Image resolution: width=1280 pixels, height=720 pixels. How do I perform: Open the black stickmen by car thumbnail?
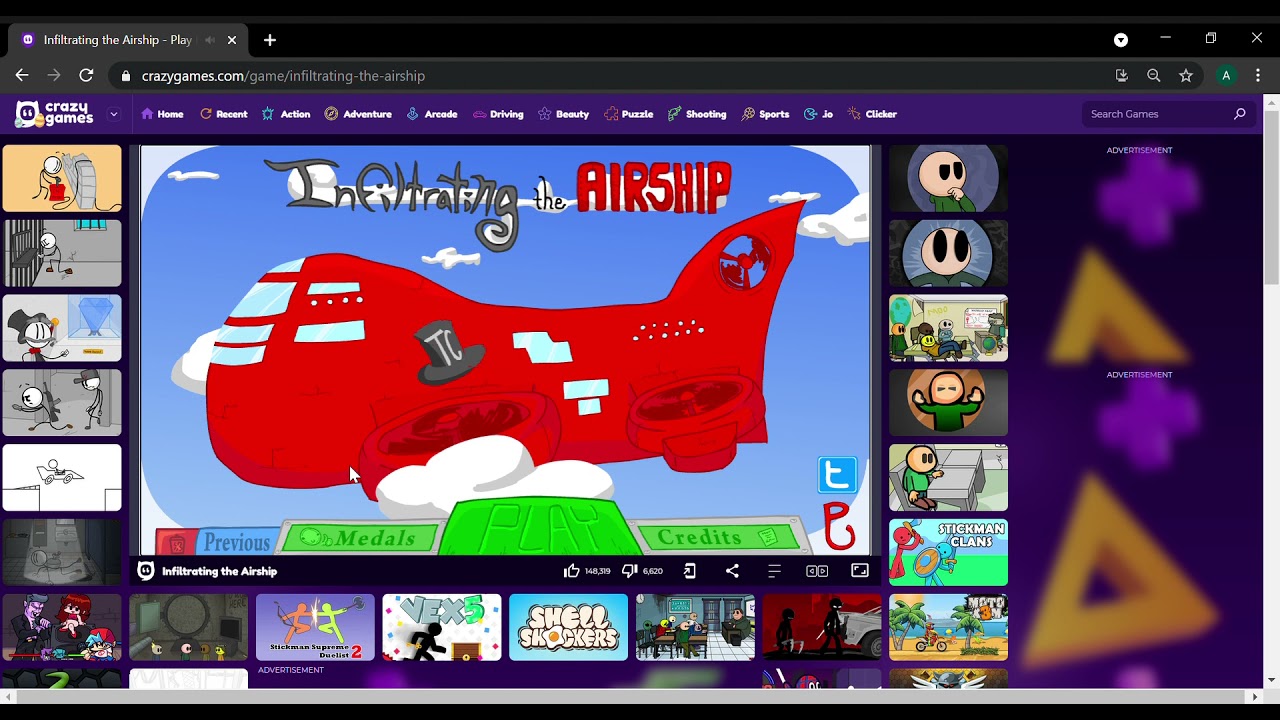point(822,627)
